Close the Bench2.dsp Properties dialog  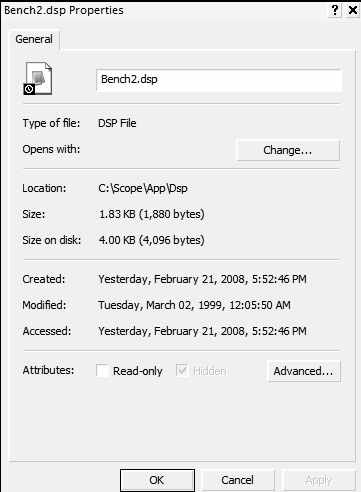[352, 10]
